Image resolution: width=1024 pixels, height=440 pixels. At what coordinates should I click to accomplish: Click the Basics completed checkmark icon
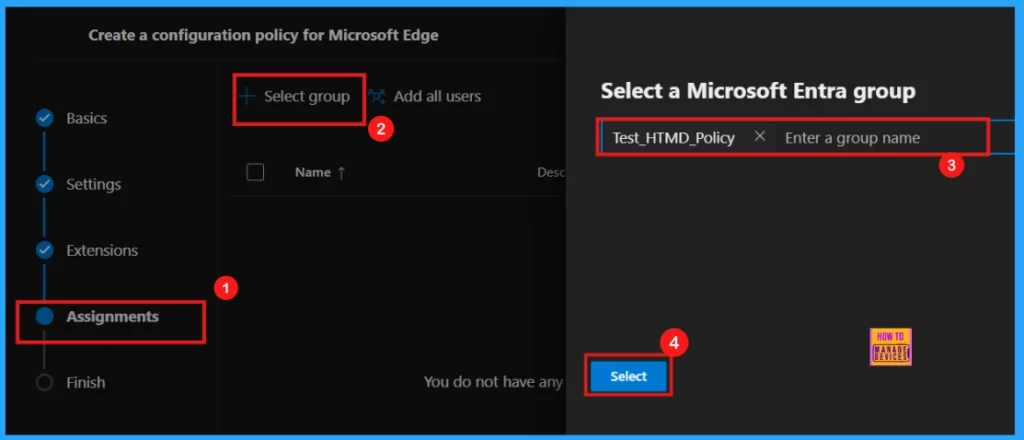(44, 118)
